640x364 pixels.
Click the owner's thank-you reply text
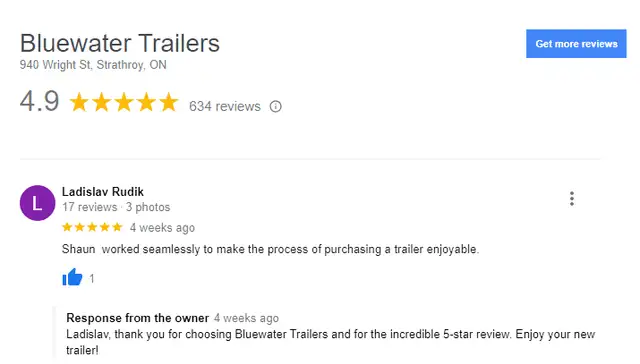click(x=331, y=342)
